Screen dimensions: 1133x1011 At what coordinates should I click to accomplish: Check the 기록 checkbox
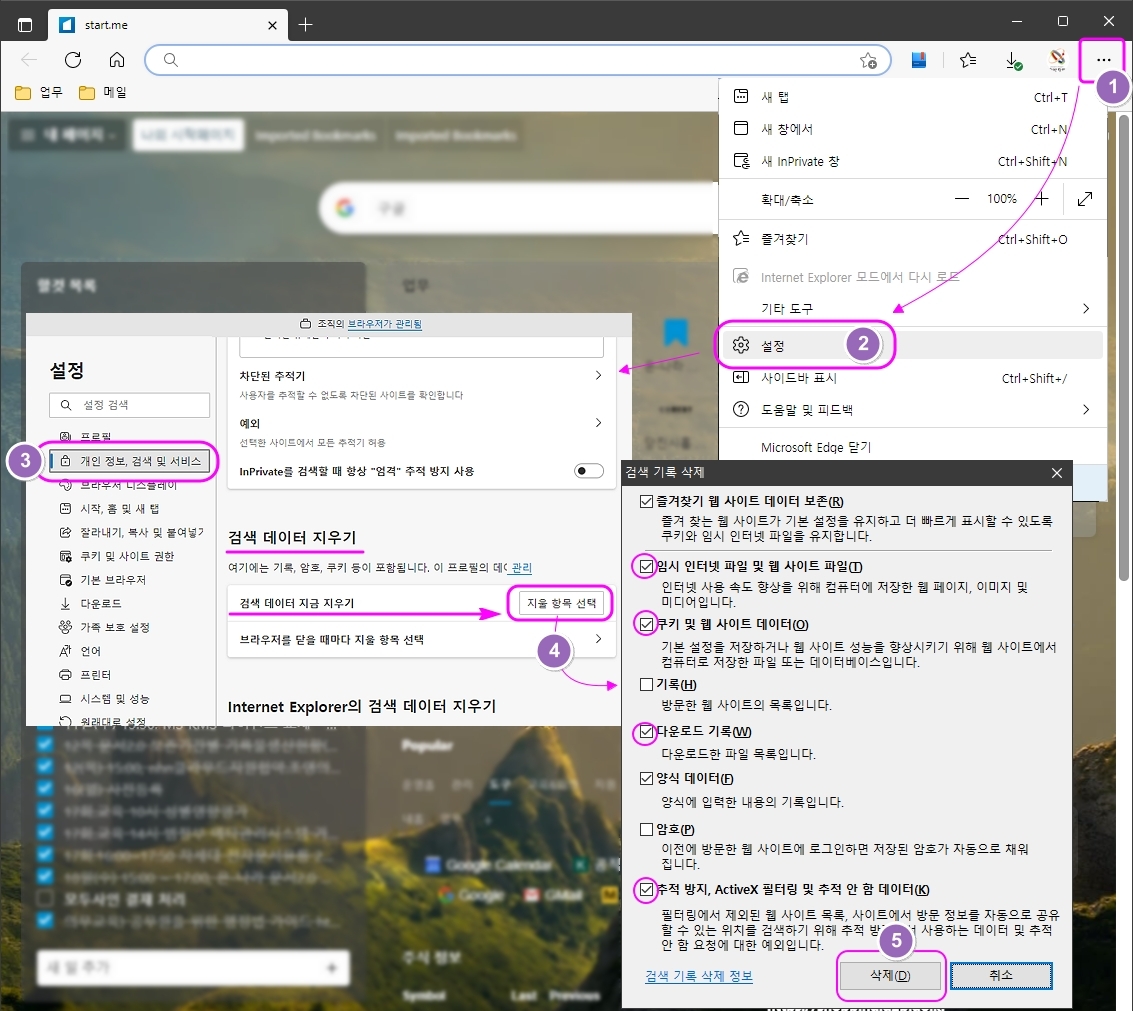point(647,684)
